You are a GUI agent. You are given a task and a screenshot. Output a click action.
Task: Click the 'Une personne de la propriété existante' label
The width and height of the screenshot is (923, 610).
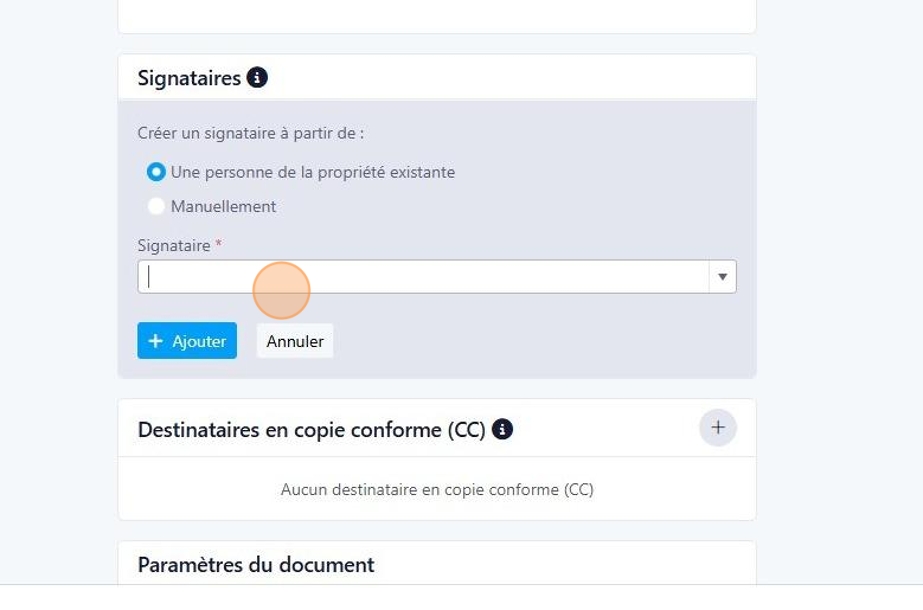312,172
